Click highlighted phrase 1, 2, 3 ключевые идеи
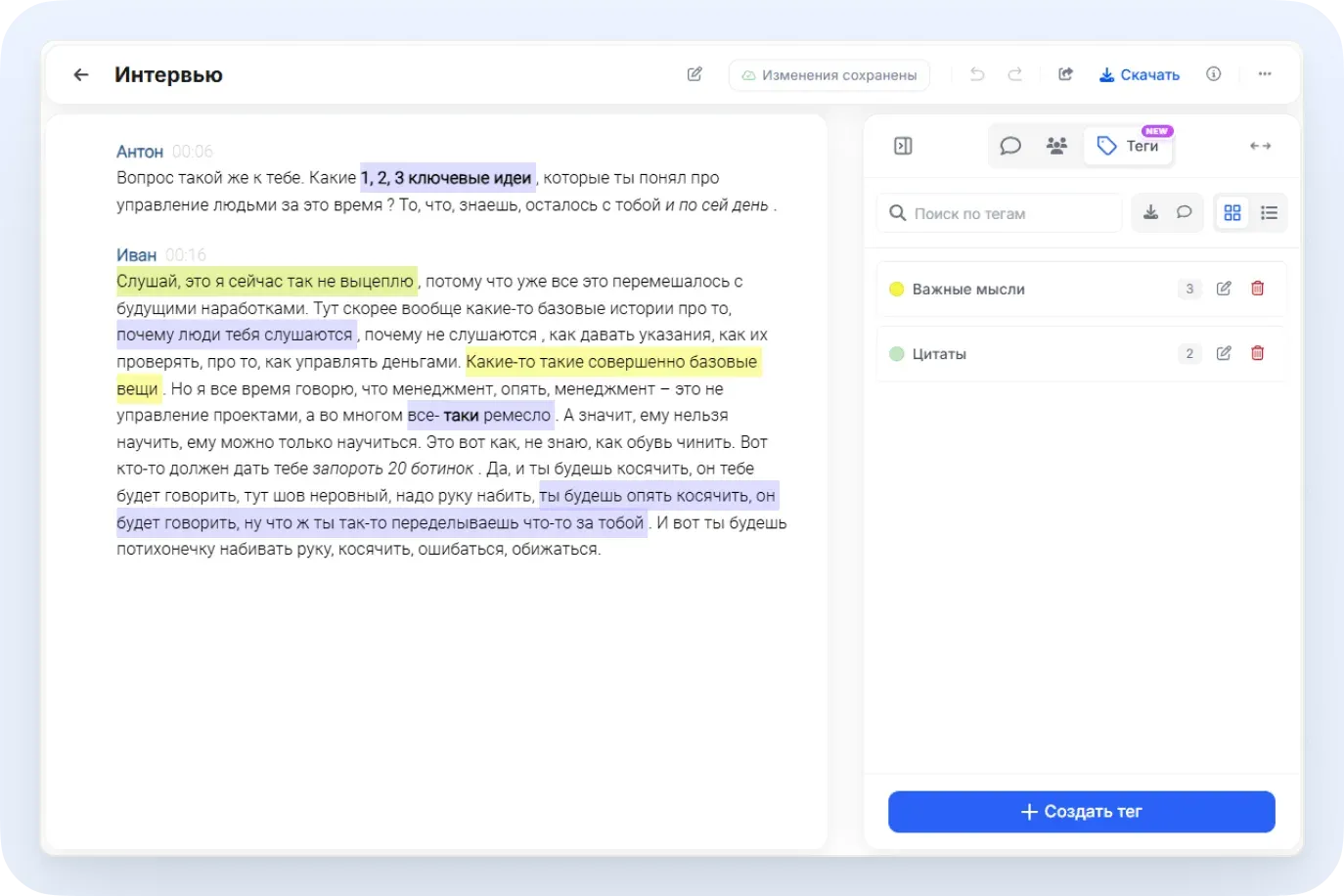The height and width of the screenshot is (896, 1344). click(x=447, y=178)
